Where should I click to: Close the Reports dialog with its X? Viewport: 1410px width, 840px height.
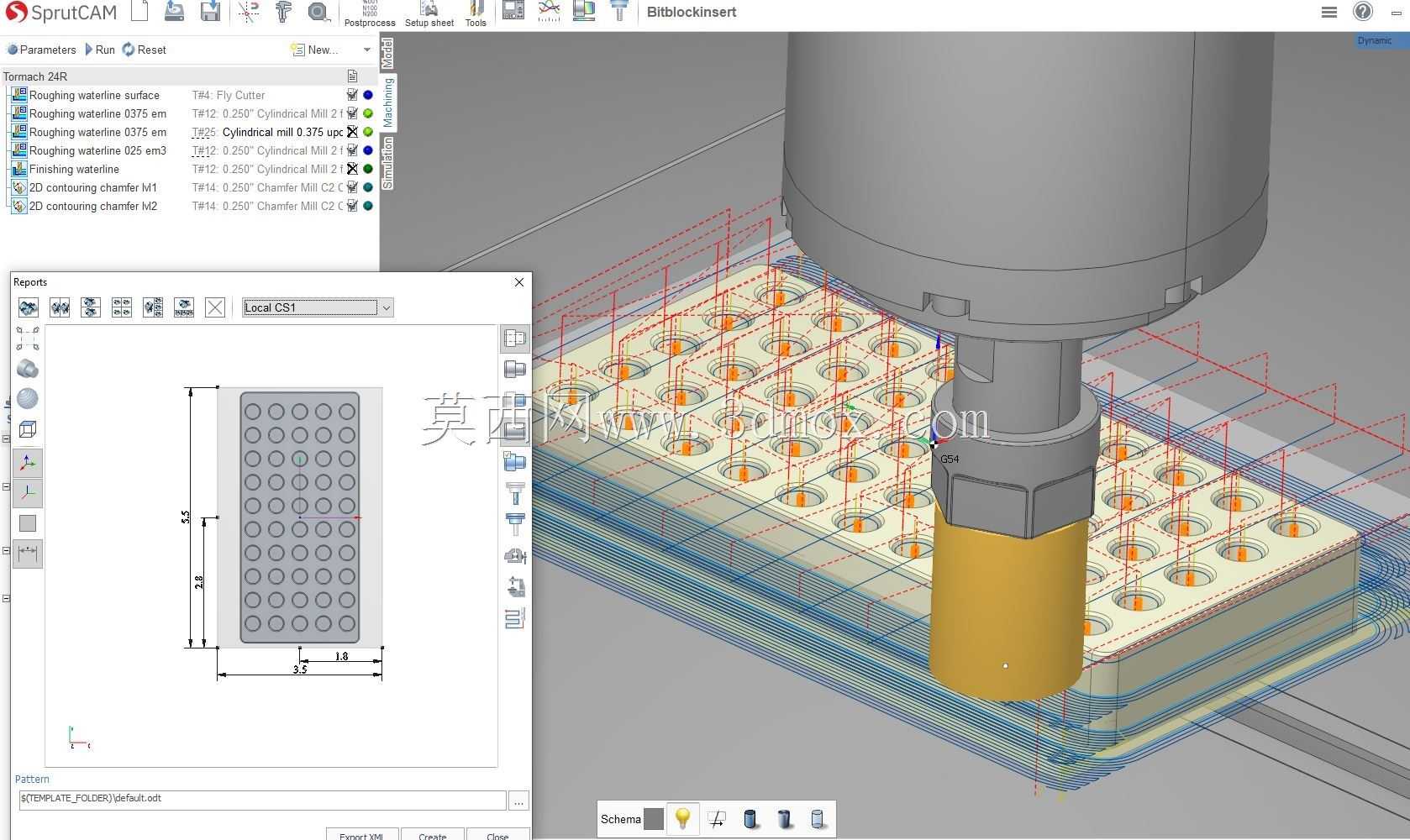(x=519, y=282)
